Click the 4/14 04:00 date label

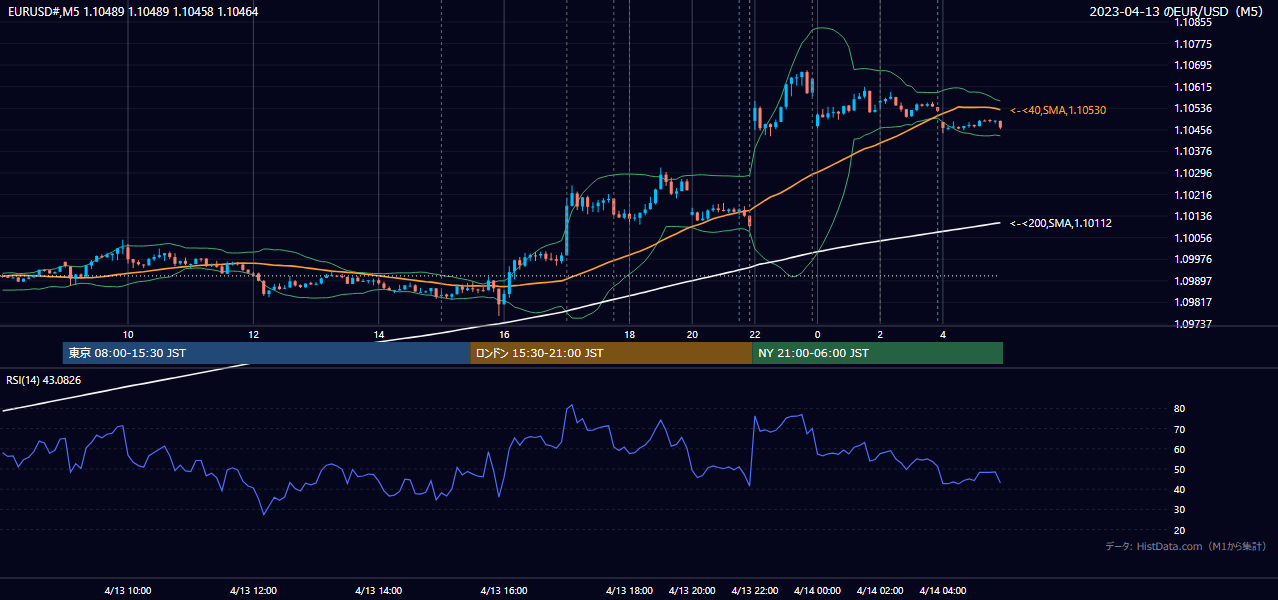(x=942, y=591)
